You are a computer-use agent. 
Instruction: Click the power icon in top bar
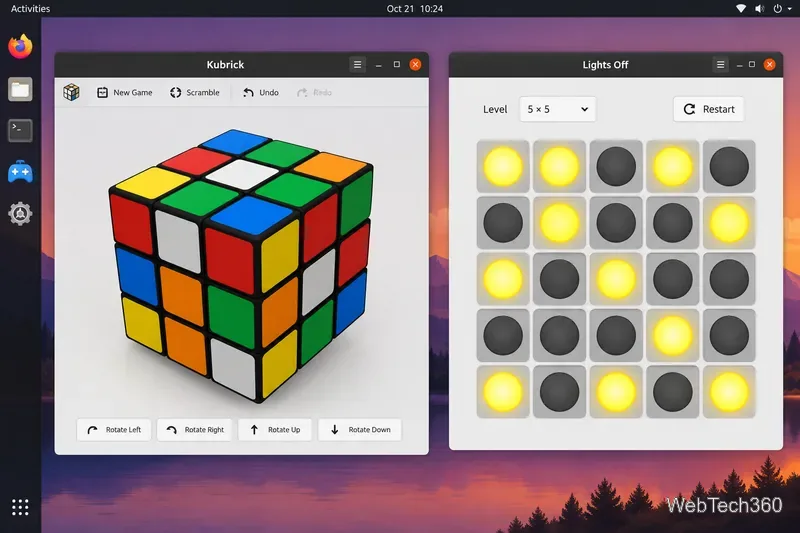click(x=778, y=9)
